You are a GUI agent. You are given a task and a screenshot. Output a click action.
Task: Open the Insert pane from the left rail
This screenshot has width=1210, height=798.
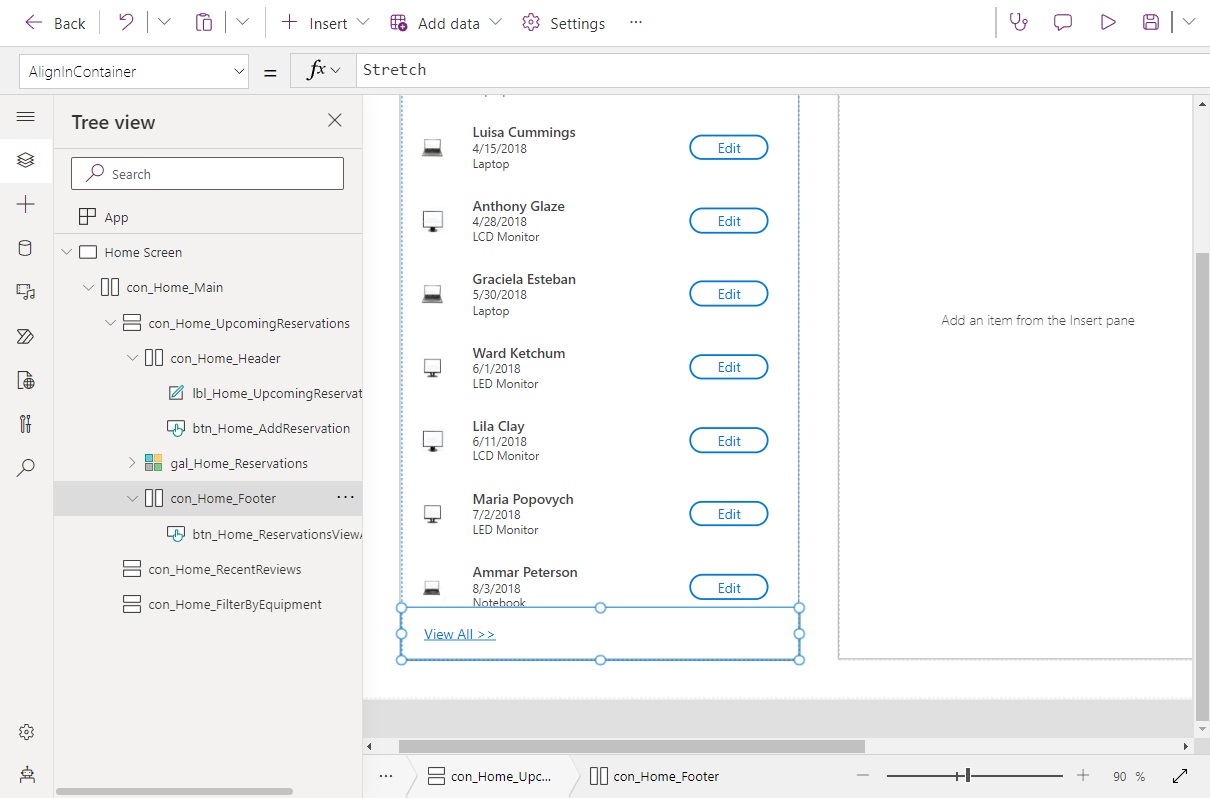click(26, 204)
